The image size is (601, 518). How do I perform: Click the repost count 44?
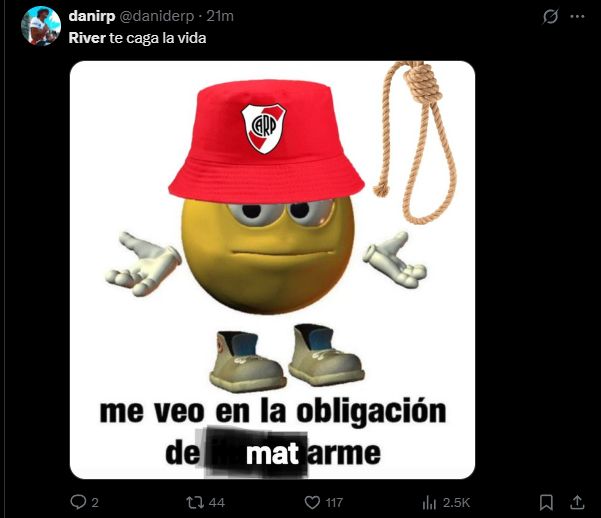coord(217,502)
